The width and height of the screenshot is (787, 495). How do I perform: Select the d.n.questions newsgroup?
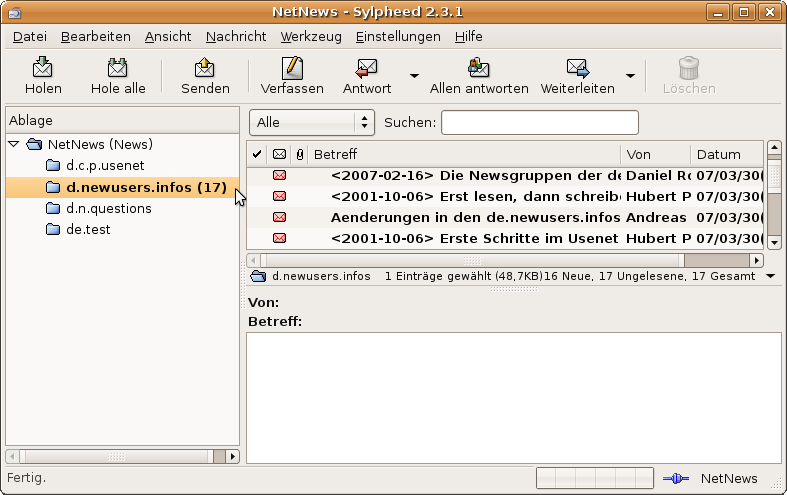coord(108,208)
